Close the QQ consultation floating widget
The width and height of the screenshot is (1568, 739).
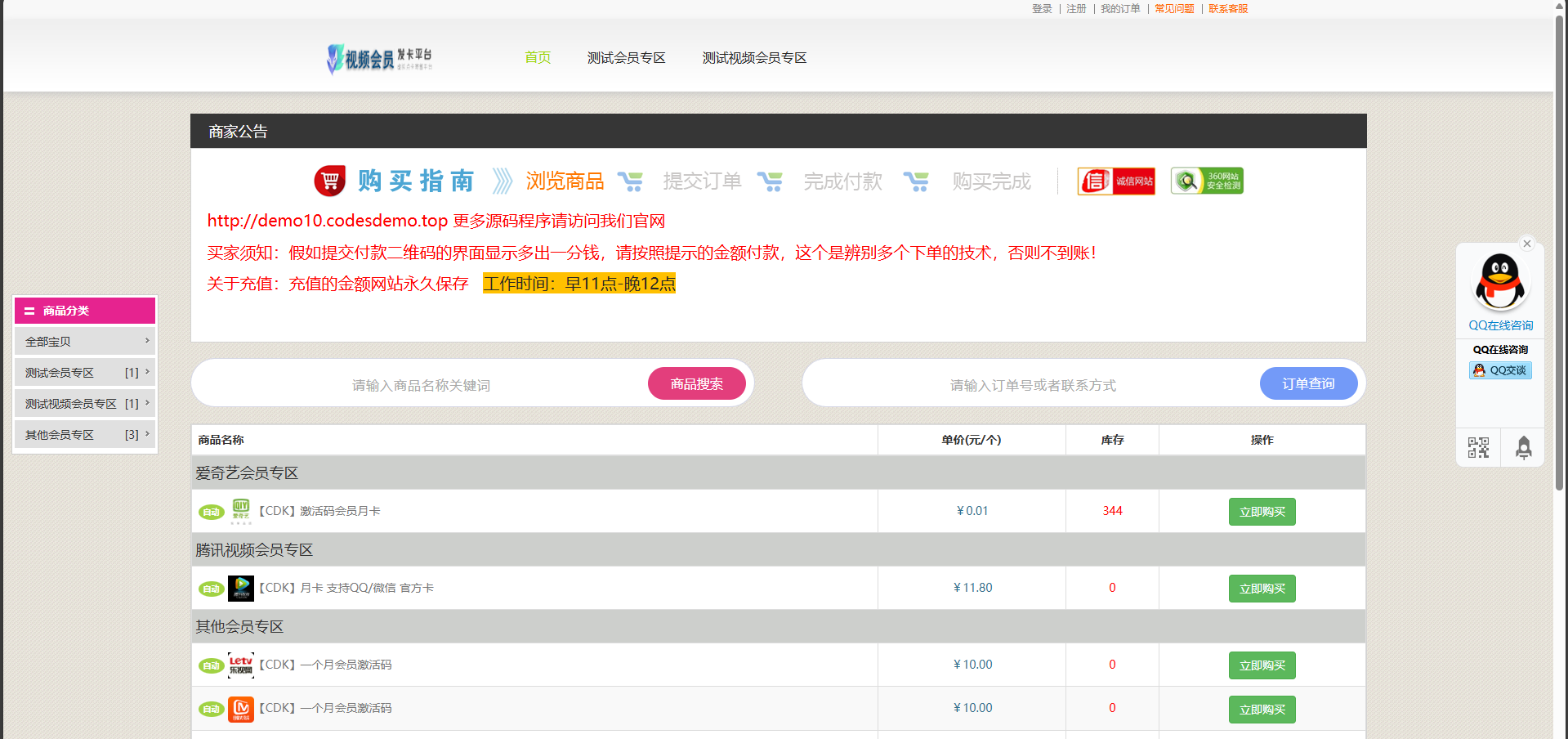[1526, 244]
